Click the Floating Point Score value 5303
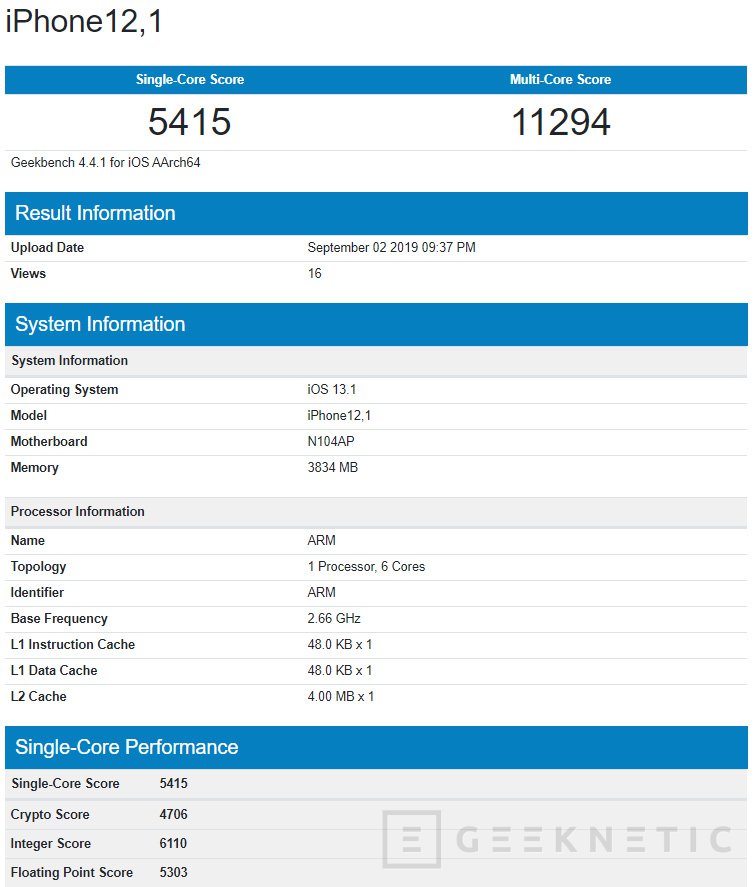 pos(173,873)
